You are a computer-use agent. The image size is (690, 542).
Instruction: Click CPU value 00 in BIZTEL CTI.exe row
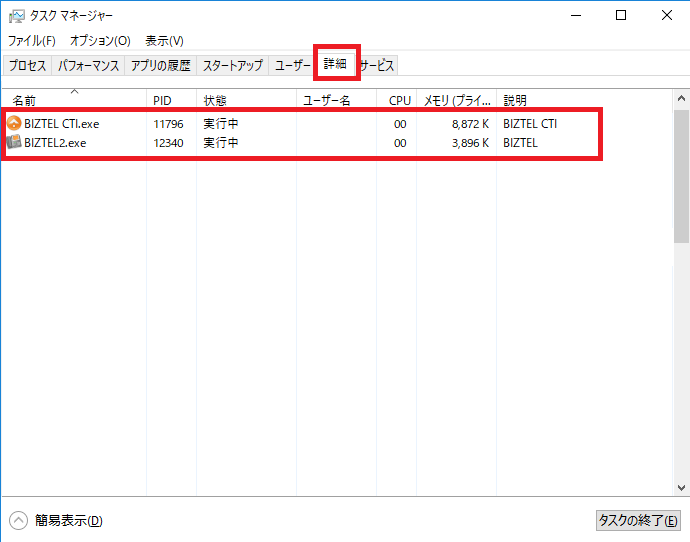click(400, 124)
